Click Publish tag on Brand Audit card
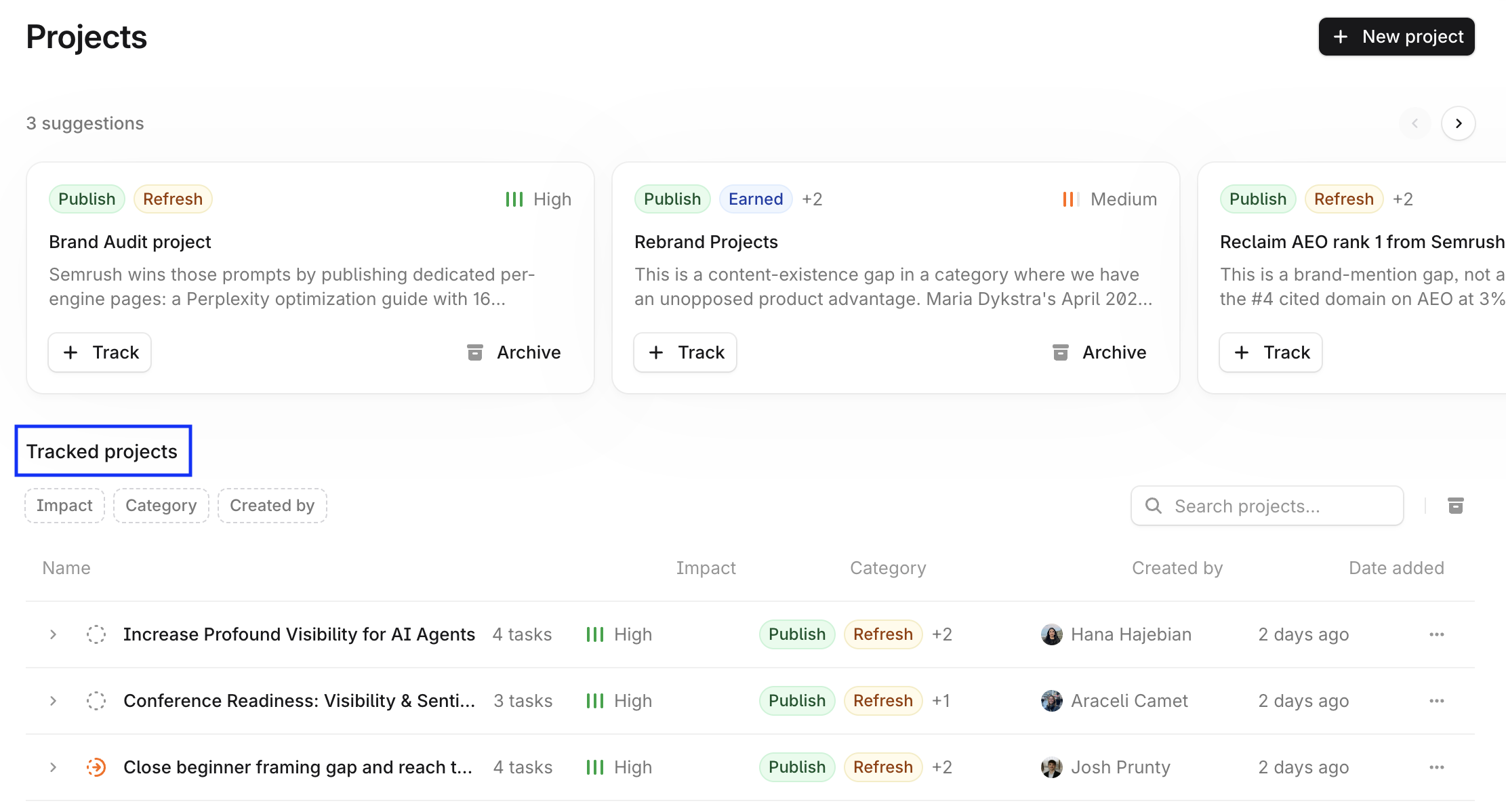The height and width of the screenshot is (812, 1506). pos(87,199)
